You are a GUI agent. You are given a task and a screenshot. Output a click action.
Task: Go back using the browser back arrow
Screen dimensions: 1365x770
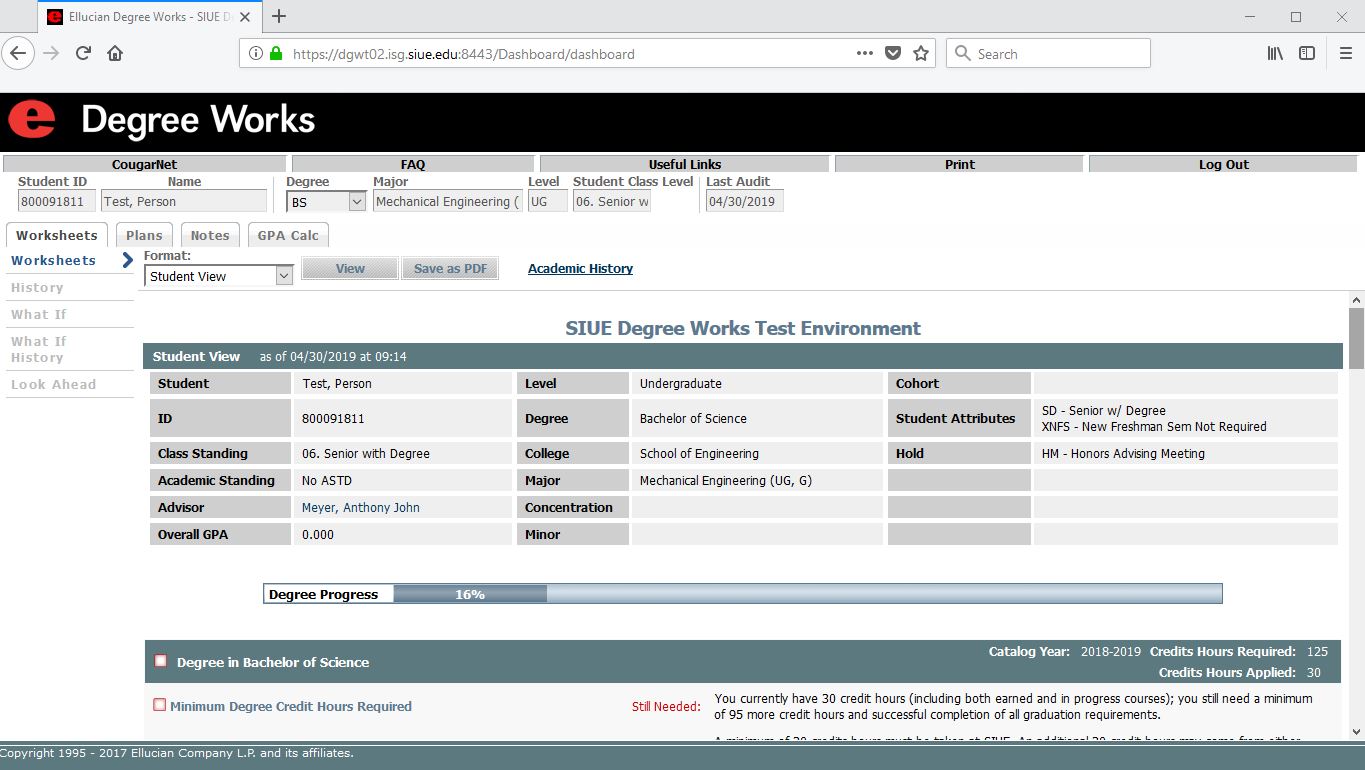(x=18, y=54)
